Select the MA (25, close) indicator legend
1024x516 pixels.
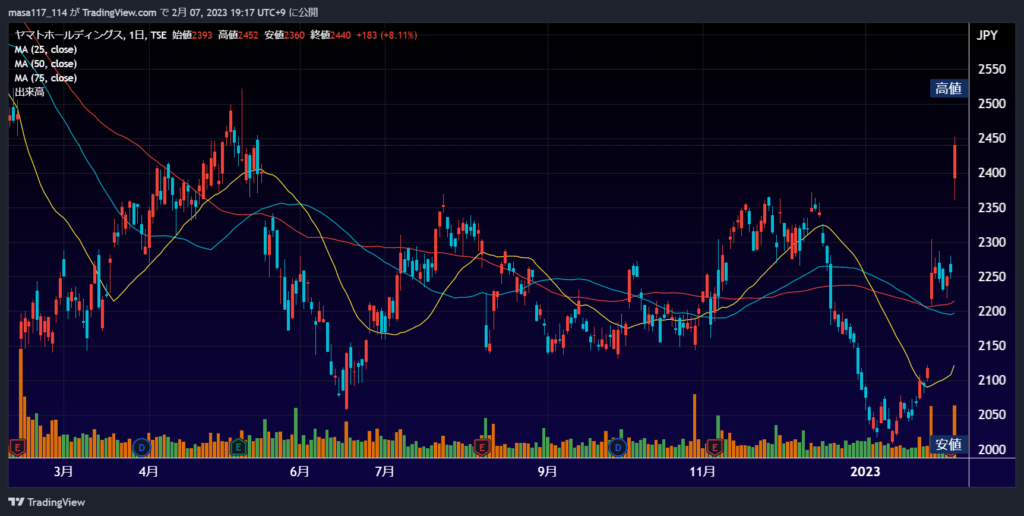tap(46, 50)
